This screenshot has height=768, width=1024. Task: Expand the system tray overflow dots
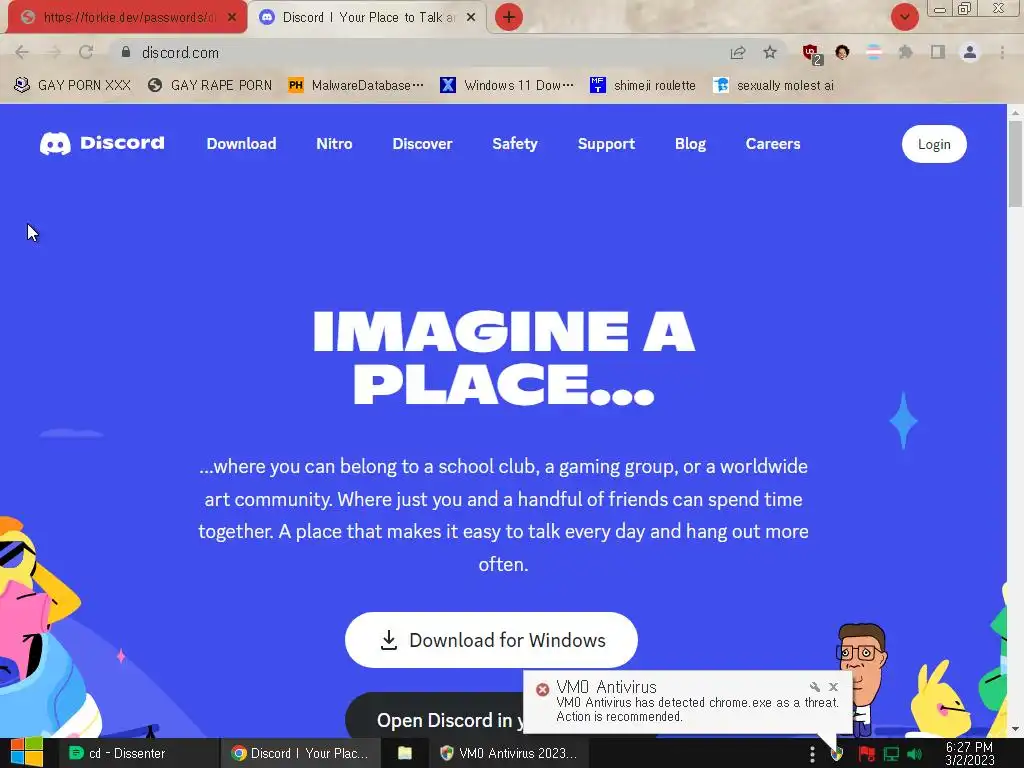(812, 754)
